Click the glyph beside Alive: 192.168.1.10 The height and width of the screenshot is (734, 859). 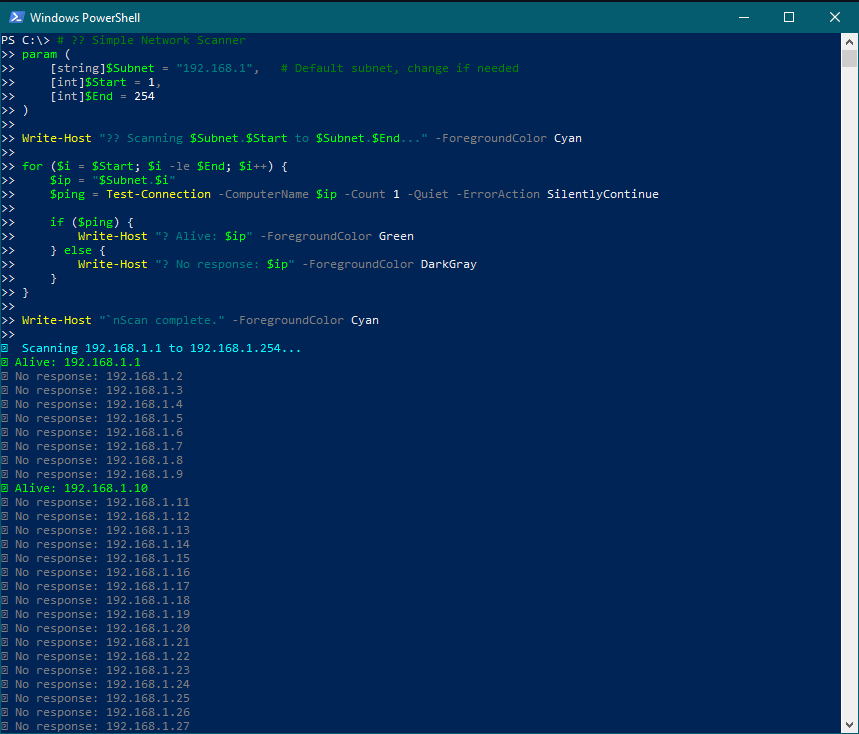point(7,488)
